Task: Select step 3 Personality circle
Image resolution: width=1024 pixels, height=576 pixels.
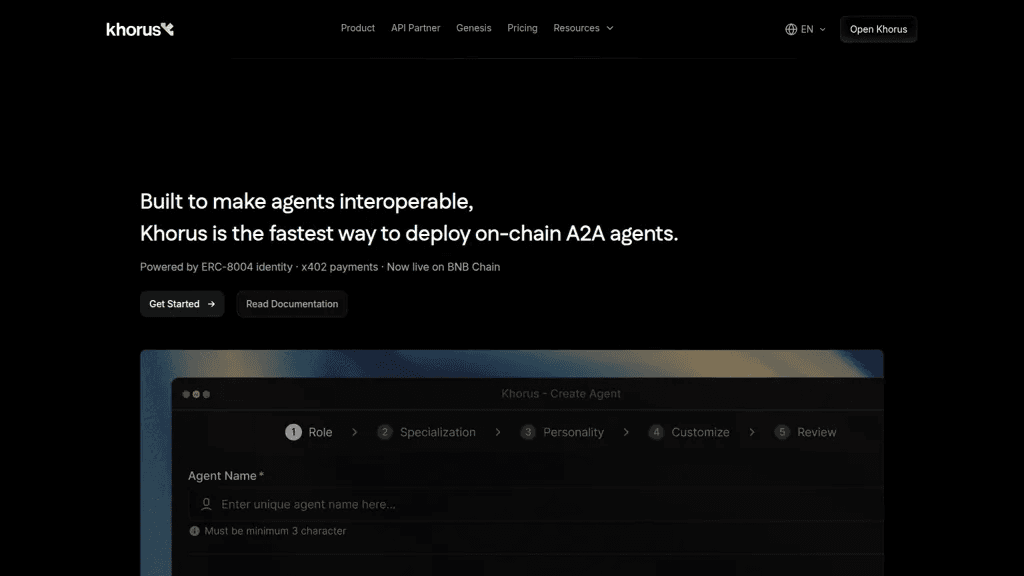Action: [x=528, y=432]
